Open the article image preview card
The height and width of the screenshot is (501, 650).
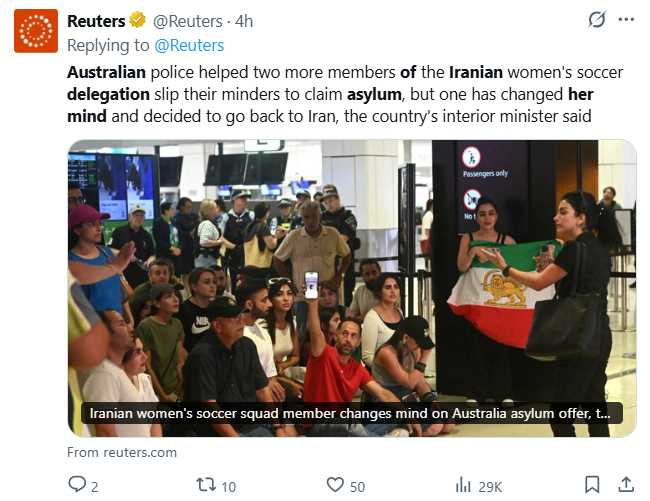(x=352, y=288)
